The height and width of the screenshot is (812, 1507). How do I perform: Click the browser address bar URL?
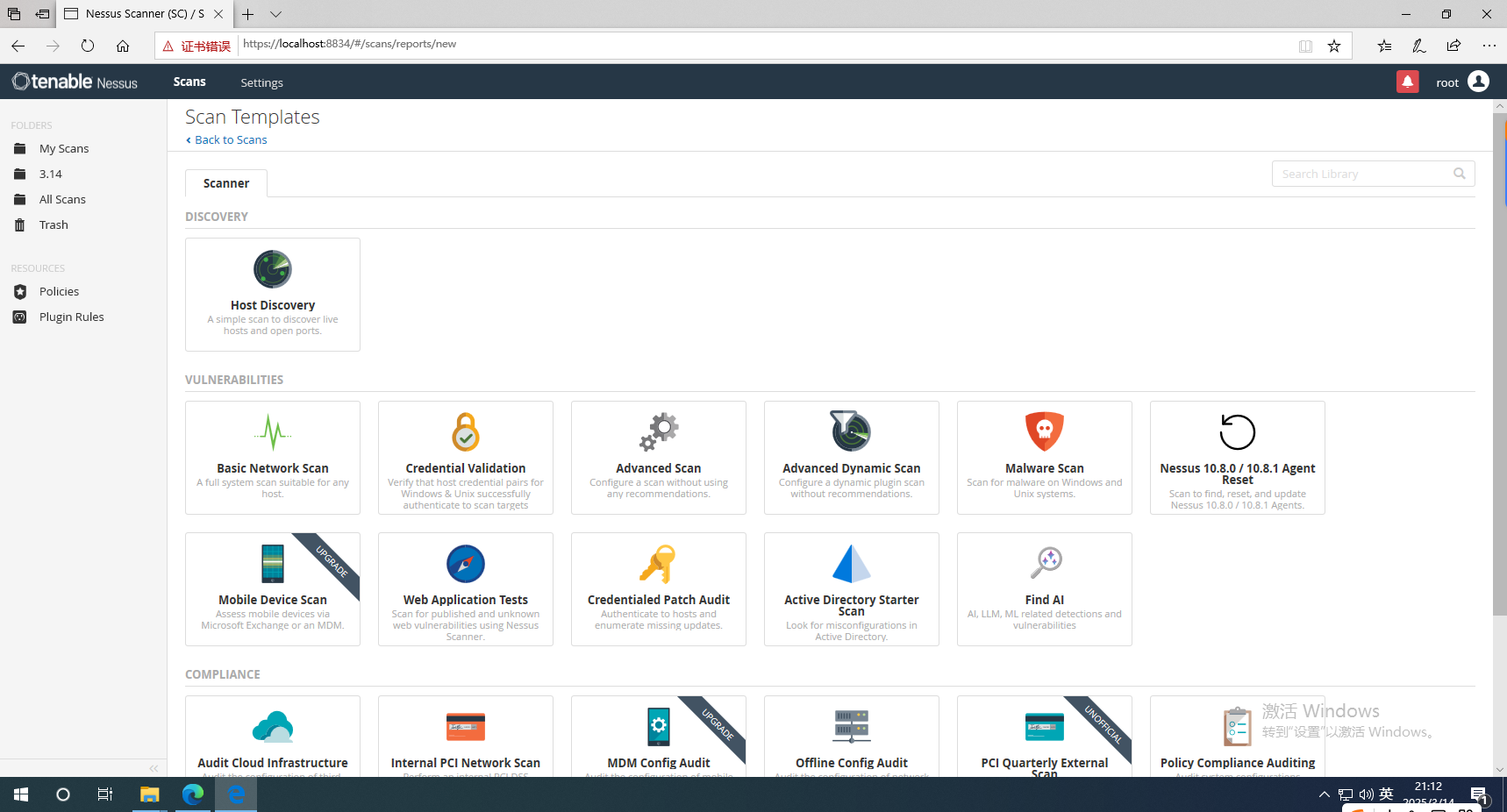click(349, 44)
